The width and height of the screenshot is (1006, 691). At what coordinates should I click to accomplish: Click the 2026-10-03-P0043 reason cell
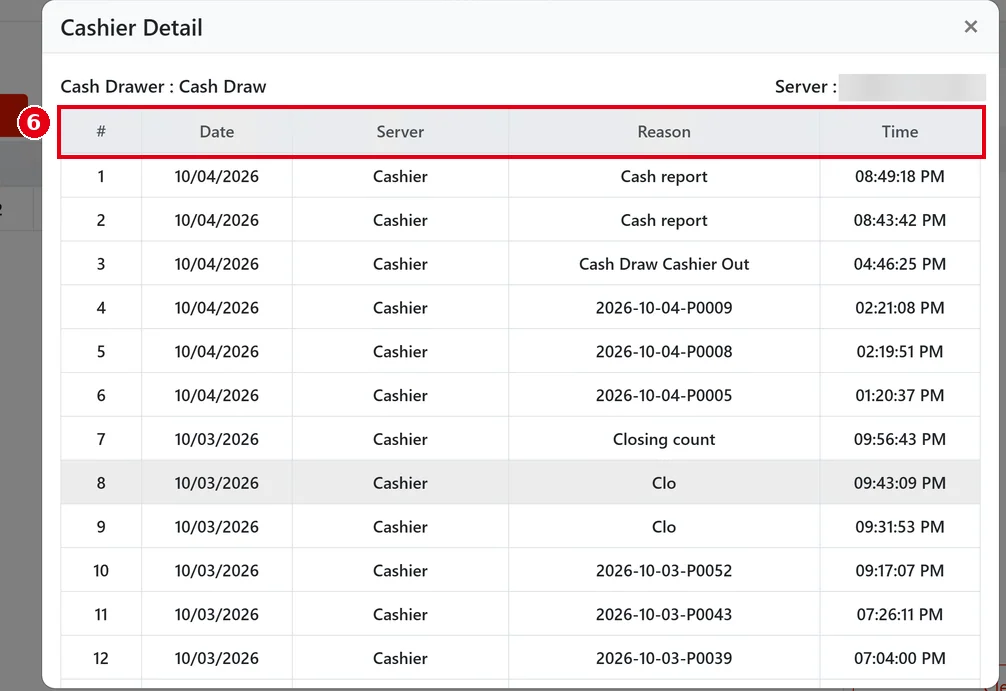tap(664, 614)
